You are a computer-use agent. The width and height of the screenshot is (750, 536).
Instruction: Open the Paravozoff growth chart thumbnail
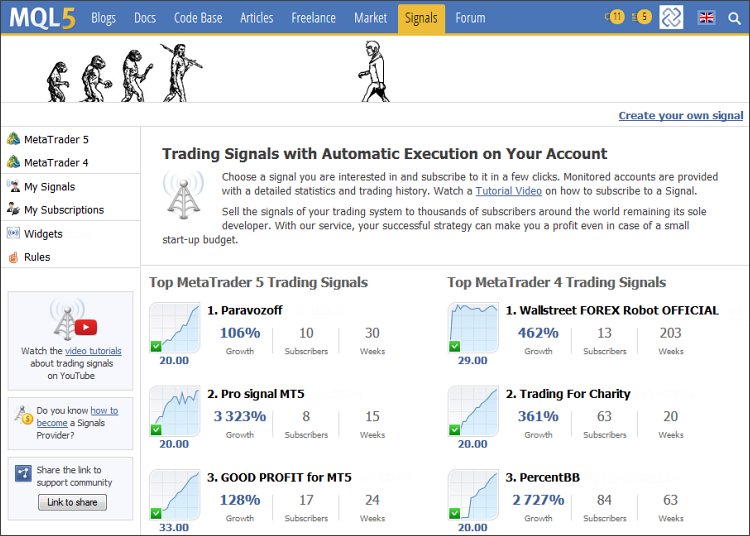175,328
